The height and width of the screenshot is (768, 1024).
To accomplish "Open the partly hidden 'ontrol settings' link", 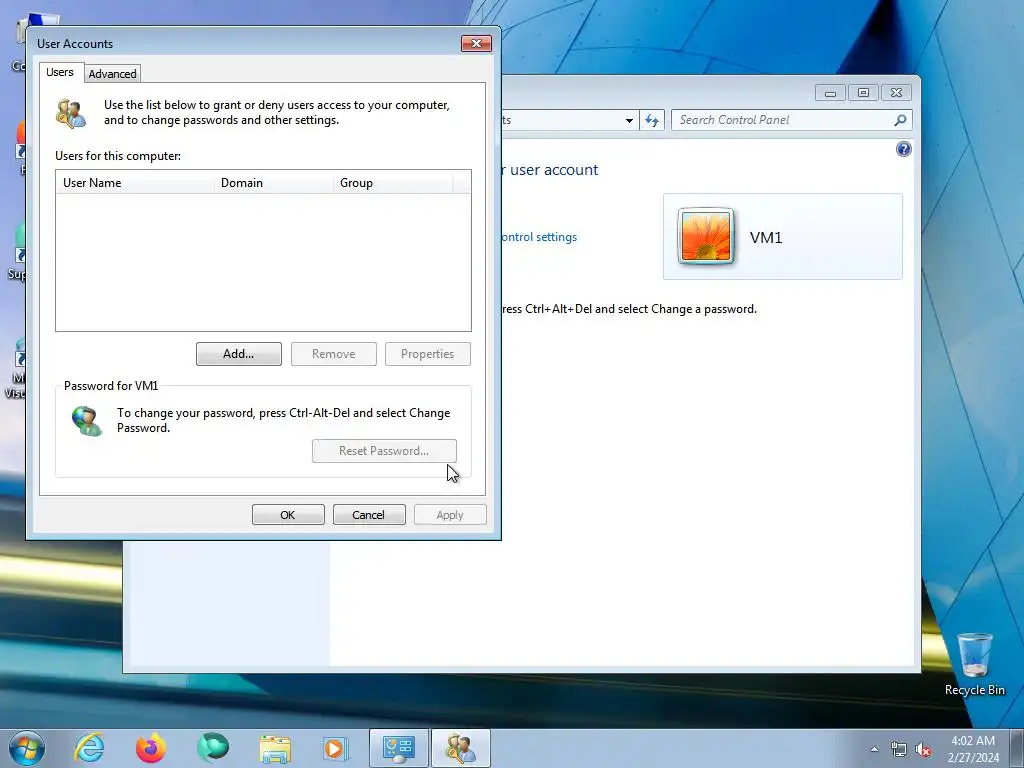I will [539, 237].
